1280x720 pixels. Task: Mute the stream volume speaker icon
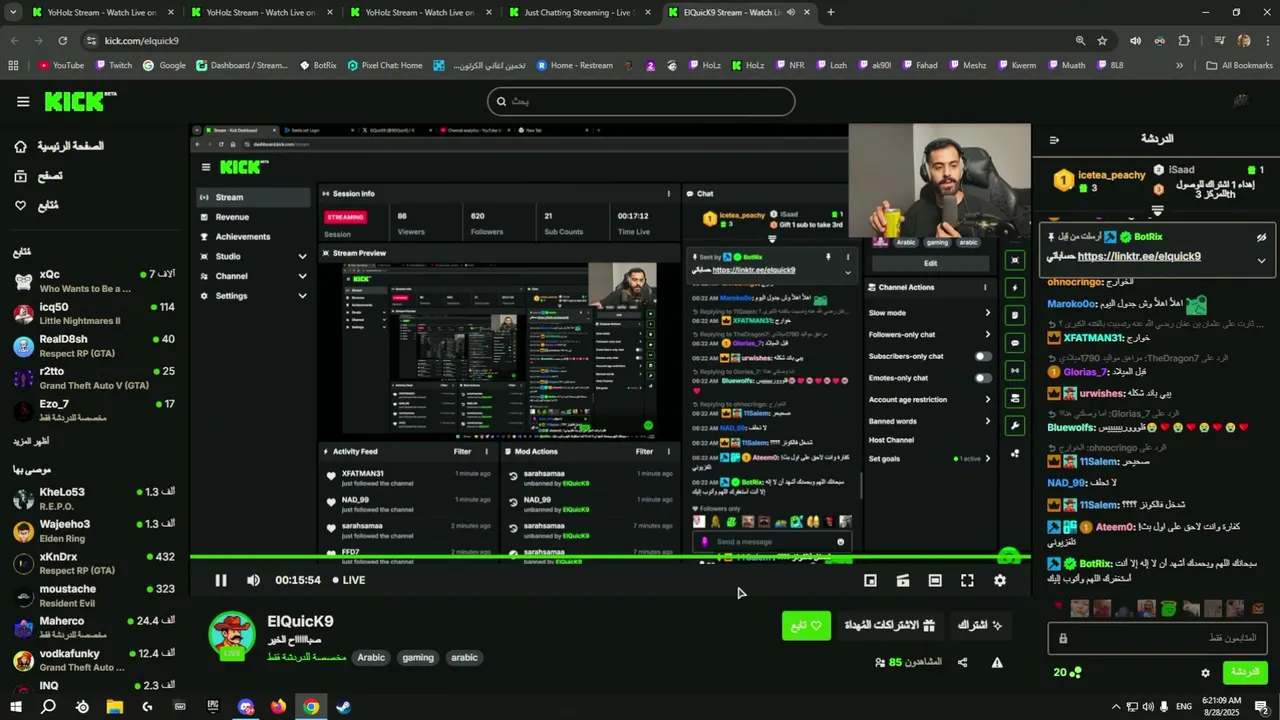pyautogui.click(x=253, y=580)
